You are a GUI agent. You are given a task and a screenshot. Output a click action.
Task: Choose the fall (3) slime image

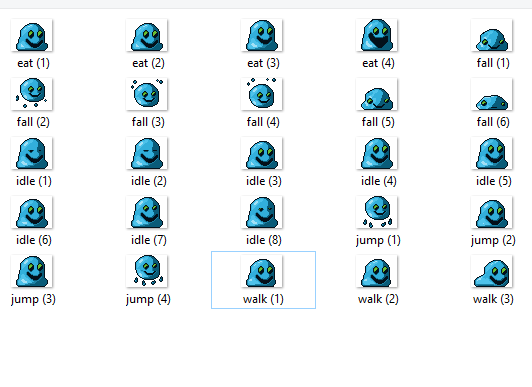(x=147, y=94)
